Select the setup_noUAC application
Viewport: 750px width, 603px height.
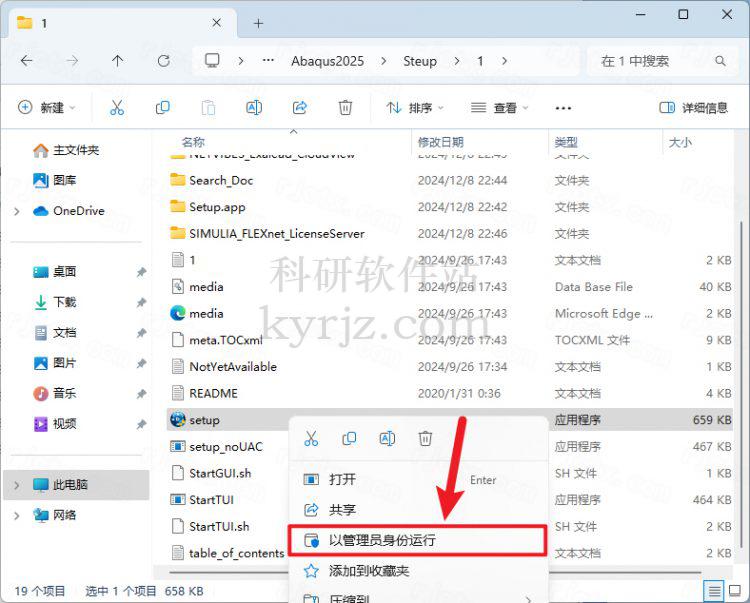228,447
